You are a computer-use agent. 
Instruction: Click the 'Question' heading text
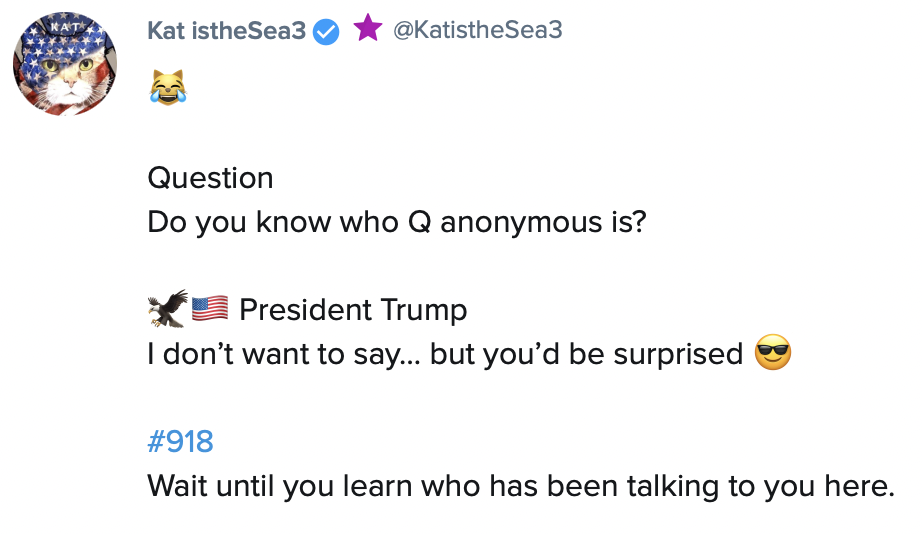[210, 178]
